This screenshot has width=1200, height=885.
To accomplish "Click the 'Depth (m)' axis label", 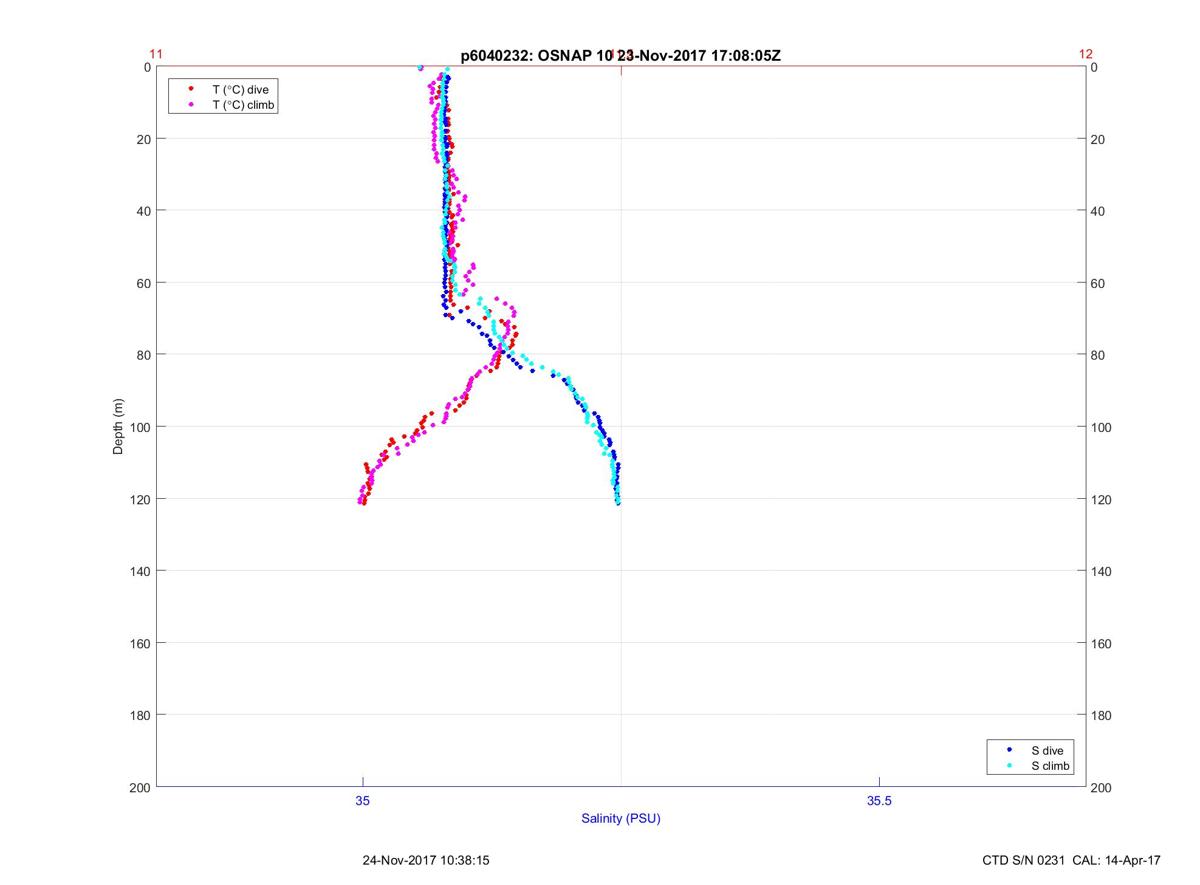I will click(x=118, y=426).
